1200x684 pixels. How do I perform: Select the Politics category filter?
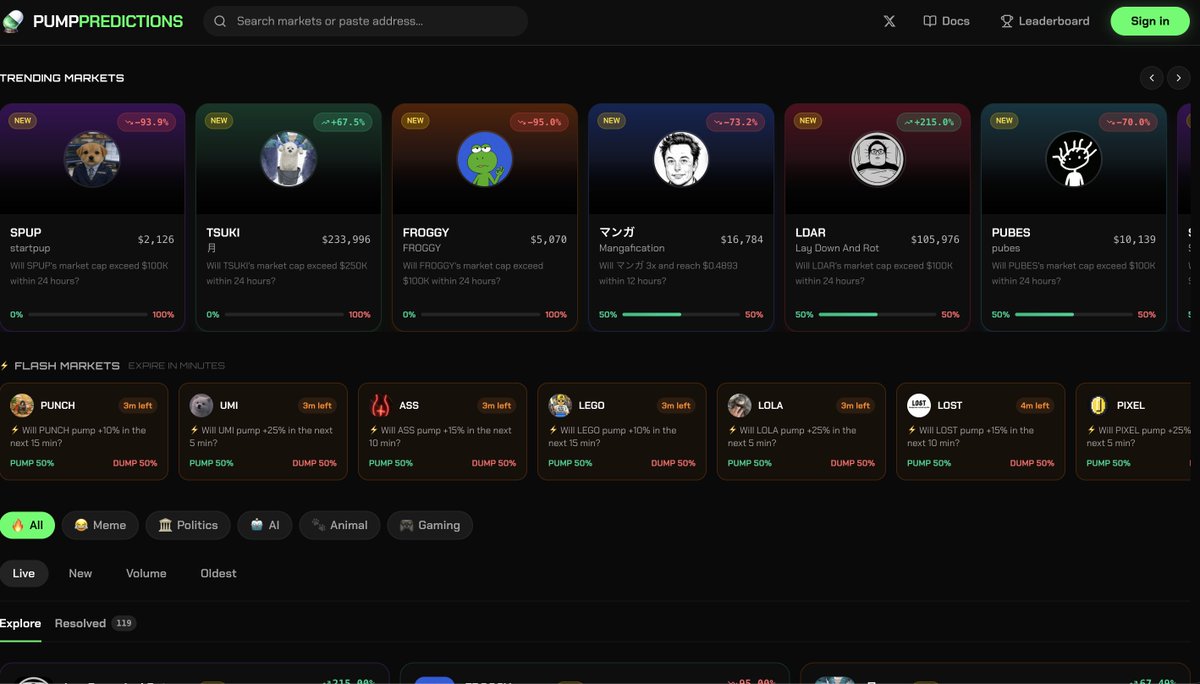click(x=188, y=525)
